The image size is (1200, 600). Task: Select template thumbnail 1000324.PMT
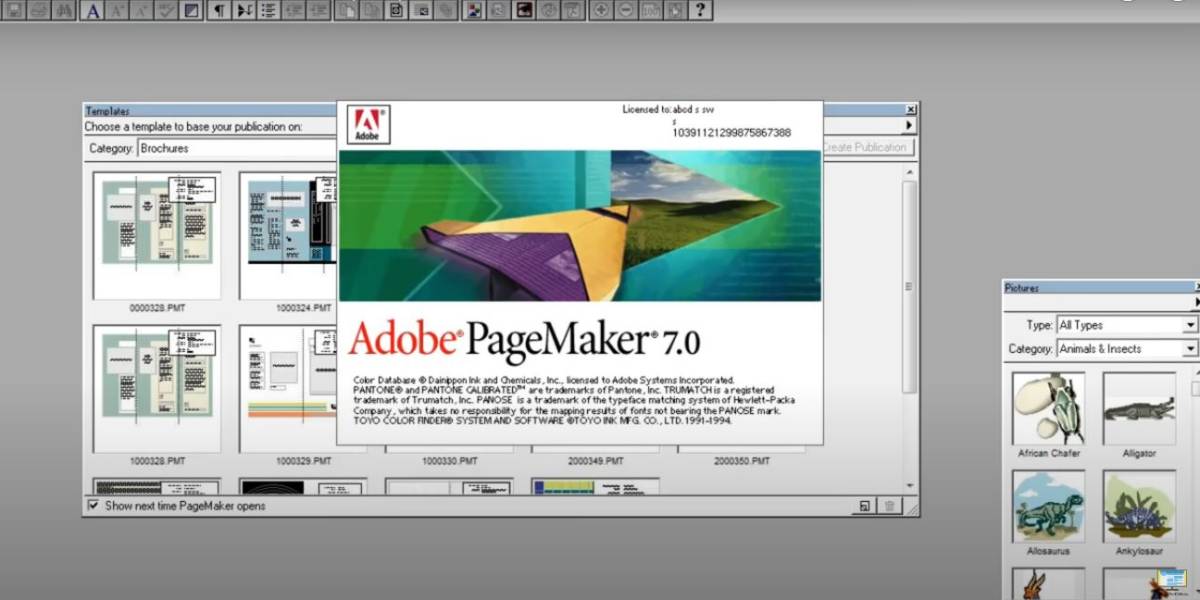click(287, 236)
